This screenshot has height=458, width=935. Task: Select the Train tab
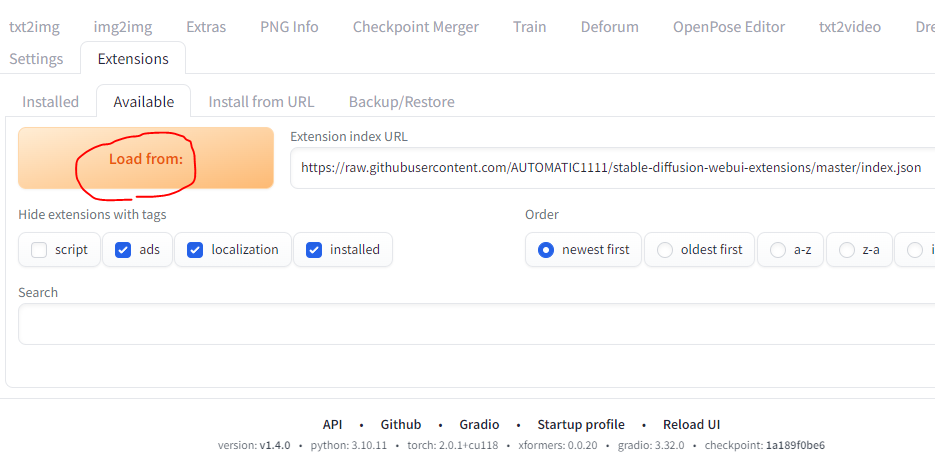pyautogui.click(x=530, y=27)
